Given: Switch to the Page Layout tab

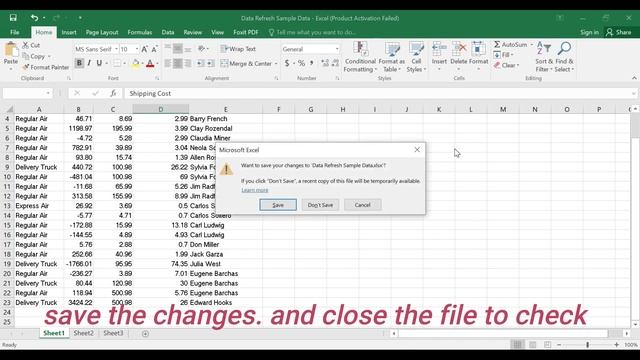Looking at the screenshot, I should pos(102,32).
